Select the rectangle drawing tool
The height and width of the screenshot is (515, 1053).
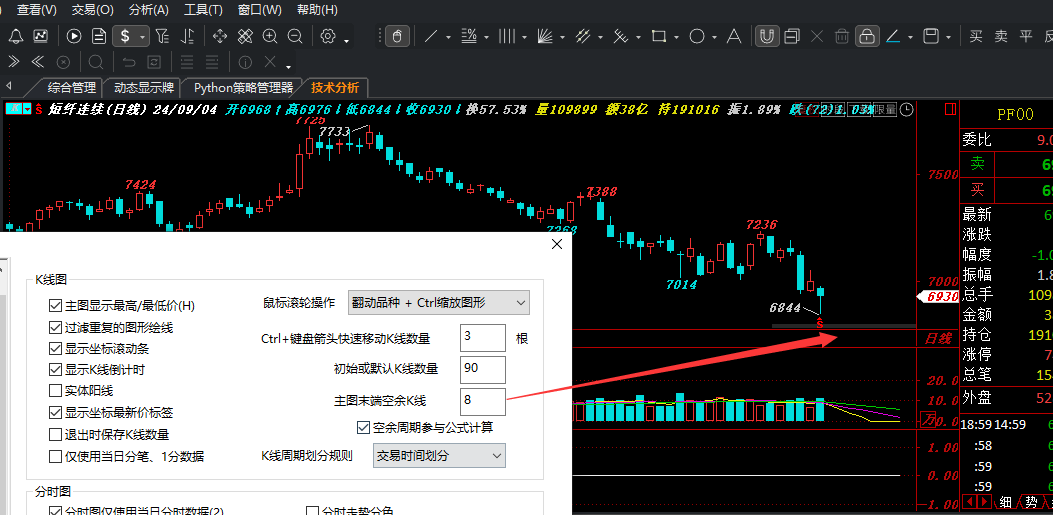[659, 36]
